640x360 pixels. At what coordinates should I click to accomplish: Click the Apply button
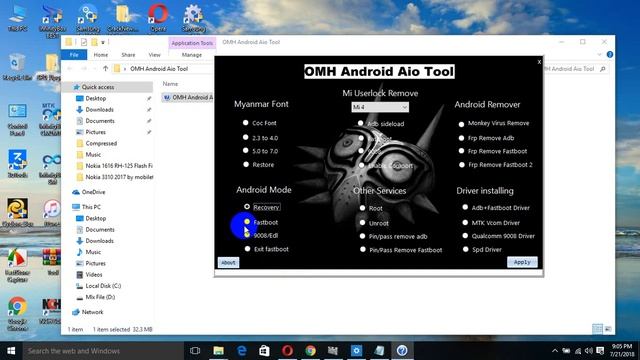[x=522, y=262]
